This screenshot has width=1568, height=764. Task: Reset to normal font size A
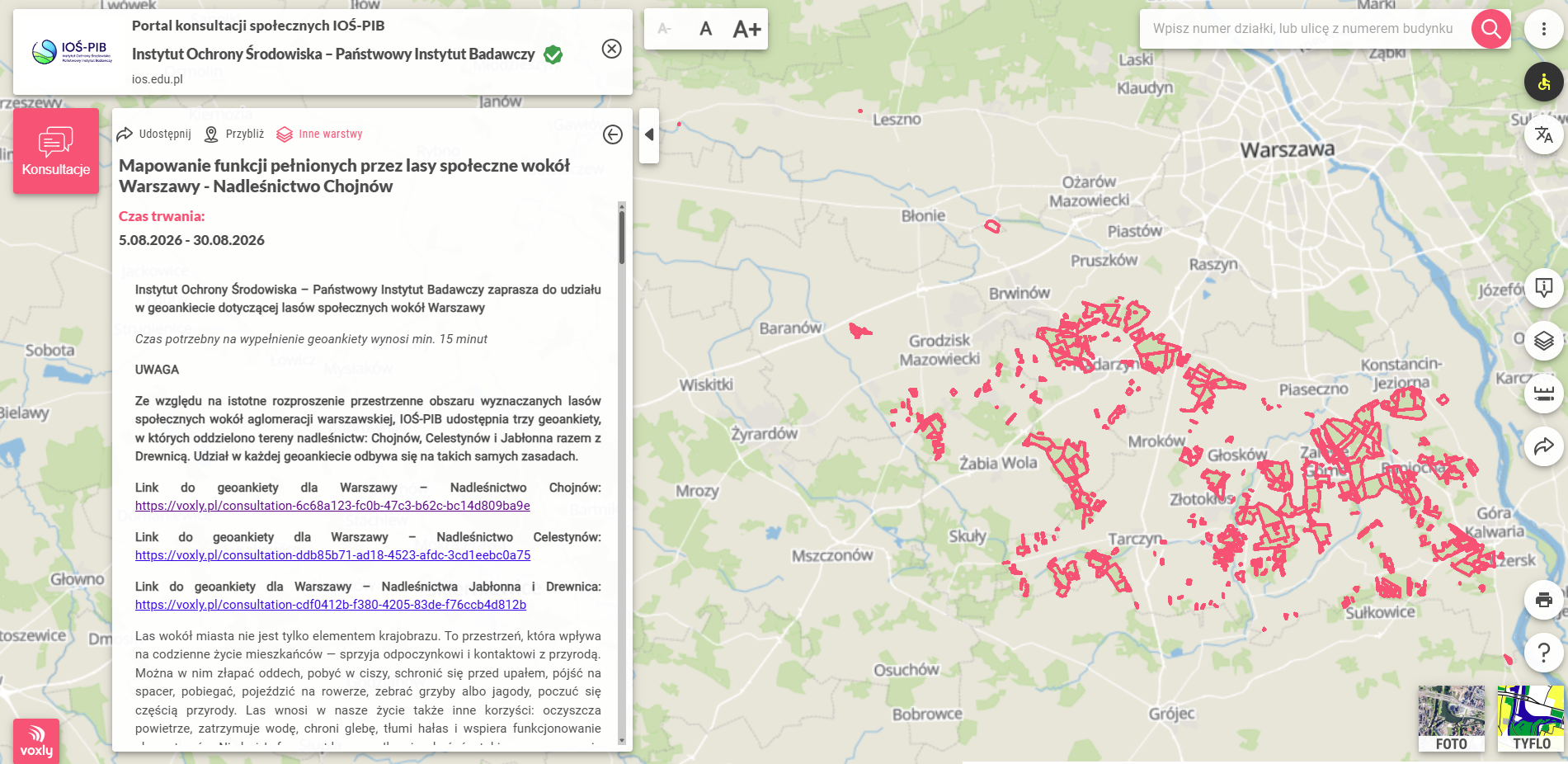tap(705, 29)
